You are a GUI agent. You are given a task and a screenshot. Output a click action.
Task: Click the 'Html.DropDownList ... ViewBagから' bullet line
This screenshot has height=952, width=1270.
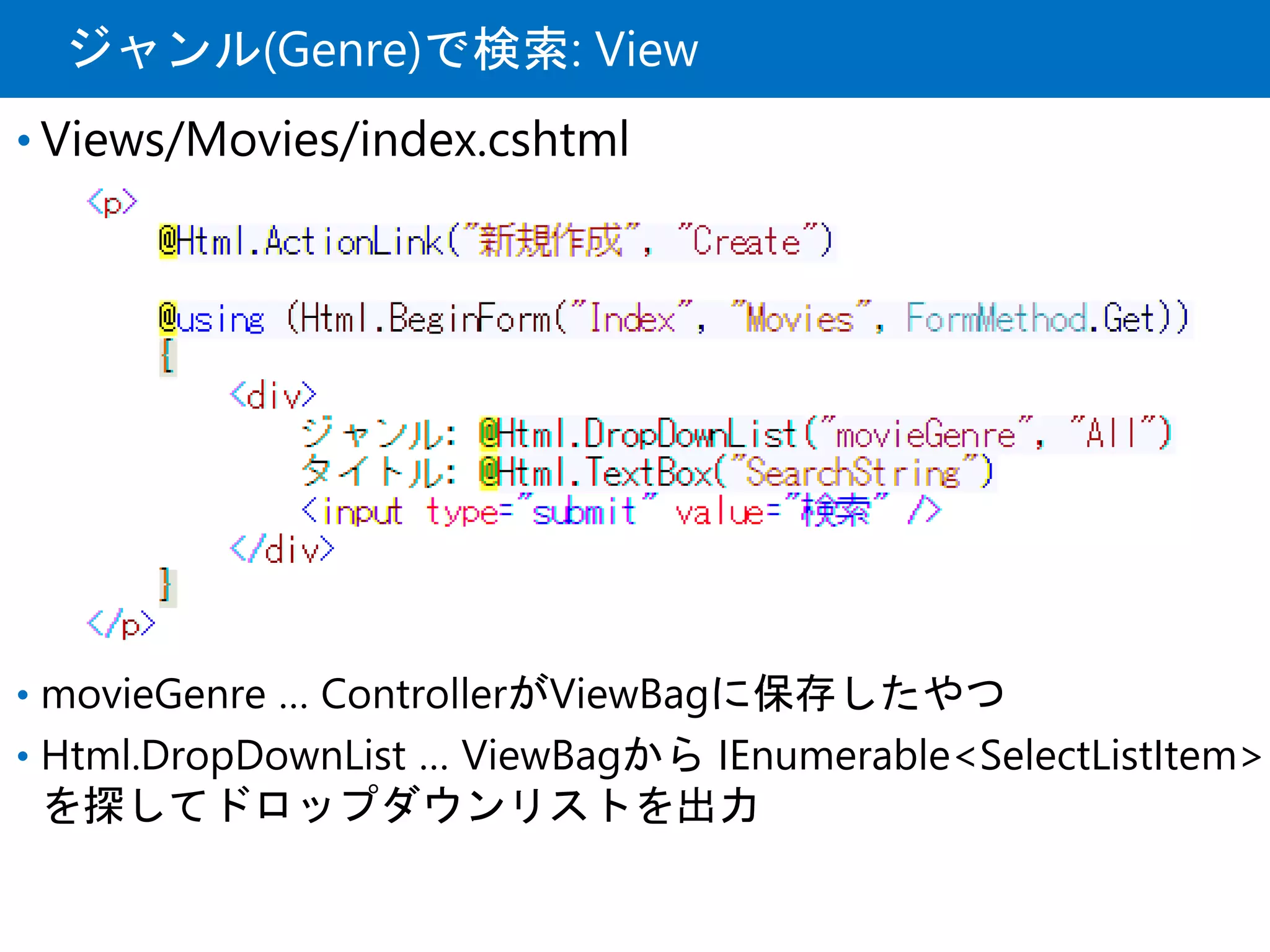(652, 756)
